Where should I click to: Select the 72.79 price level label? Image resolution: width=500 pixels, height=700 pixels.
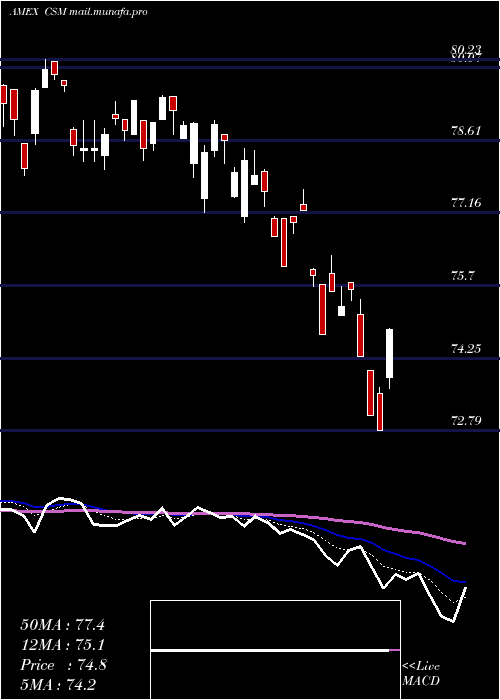(x=467, y=421)
